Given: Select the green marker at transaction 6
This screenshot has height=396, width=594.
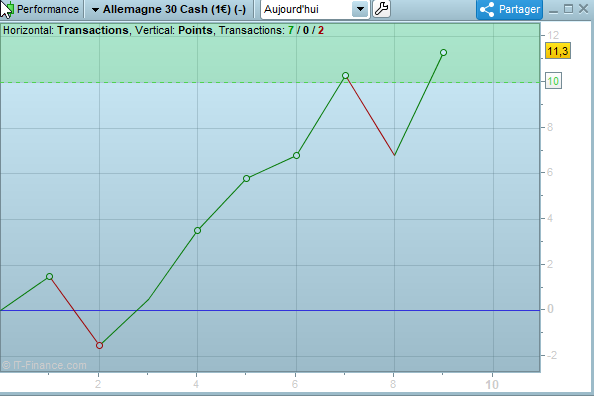Looking at the screenshot, I should pyautogui.click(x=296, y=155).
